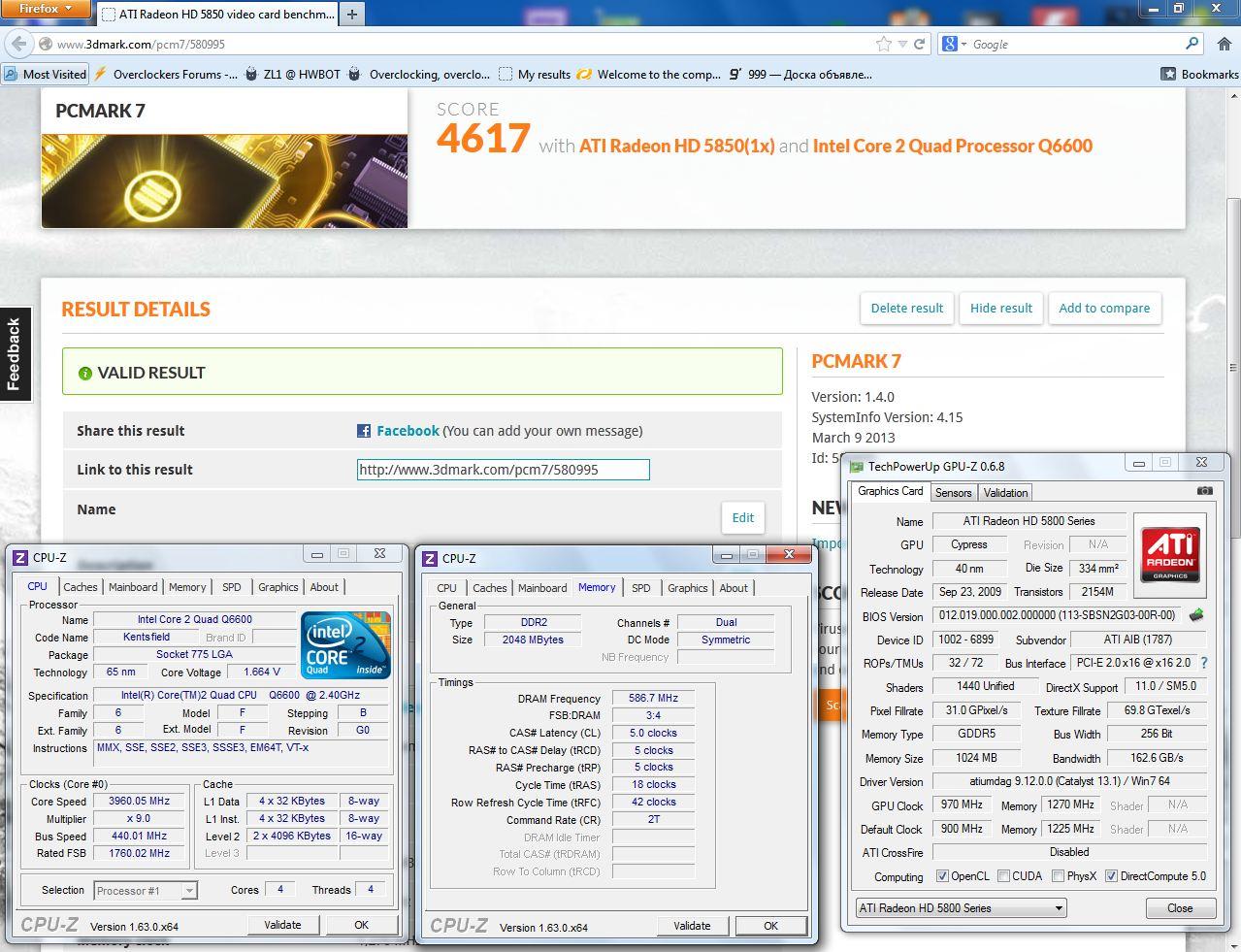
Task: Open My results bookmark
Action: click(x=535, y=74)
